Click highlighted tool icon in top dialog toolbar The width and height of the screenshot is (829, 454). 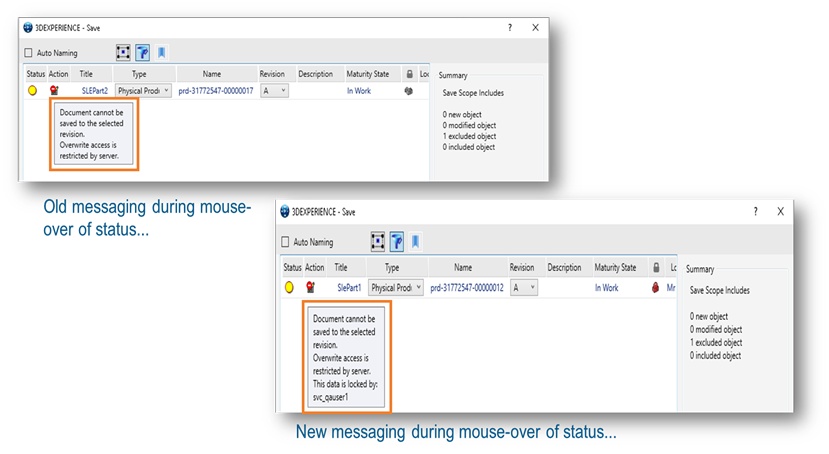[142, 52]
